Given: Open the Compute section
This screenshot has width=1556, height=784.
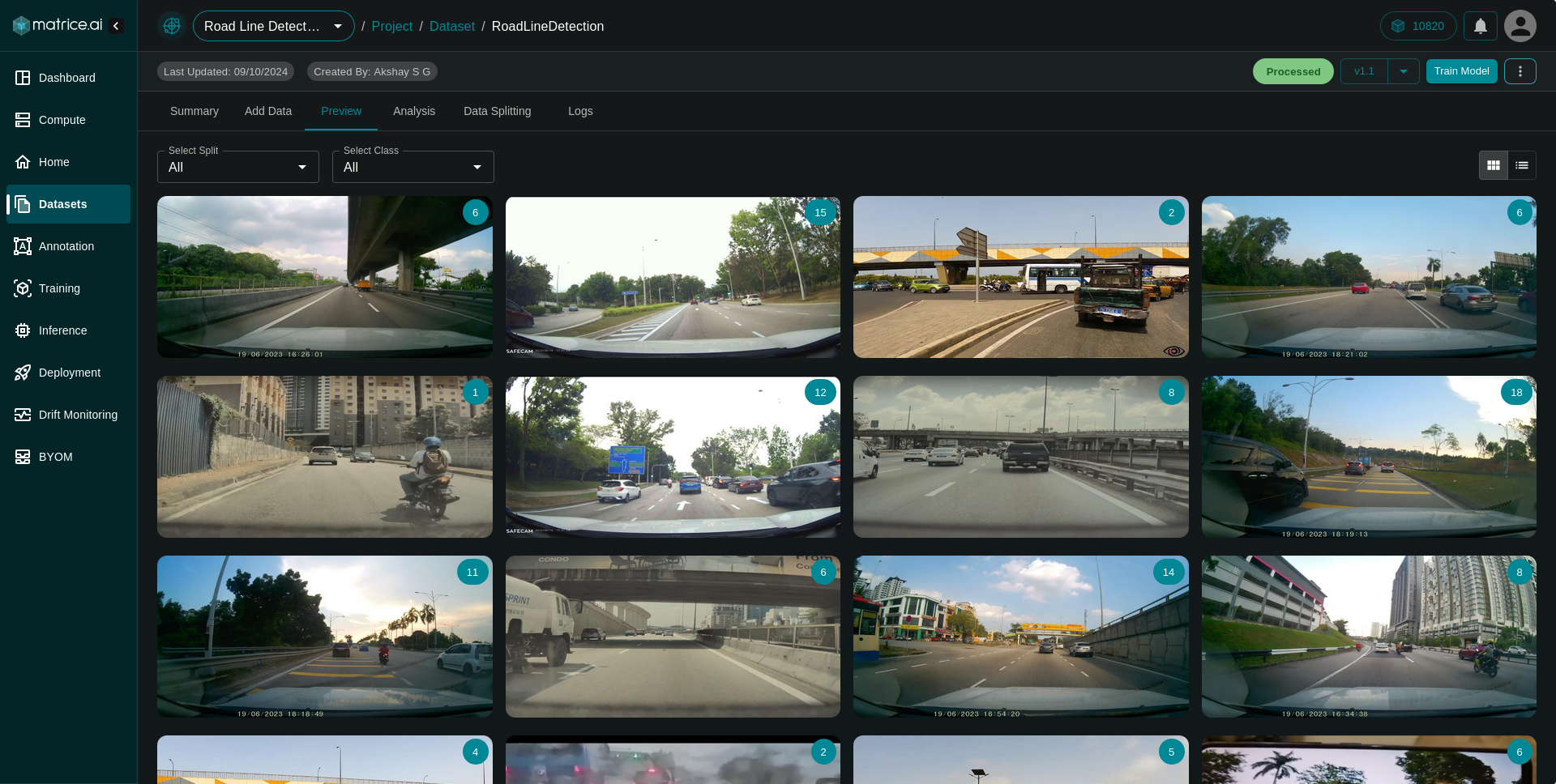Looking at the screenshot, I should click(68, 120).
